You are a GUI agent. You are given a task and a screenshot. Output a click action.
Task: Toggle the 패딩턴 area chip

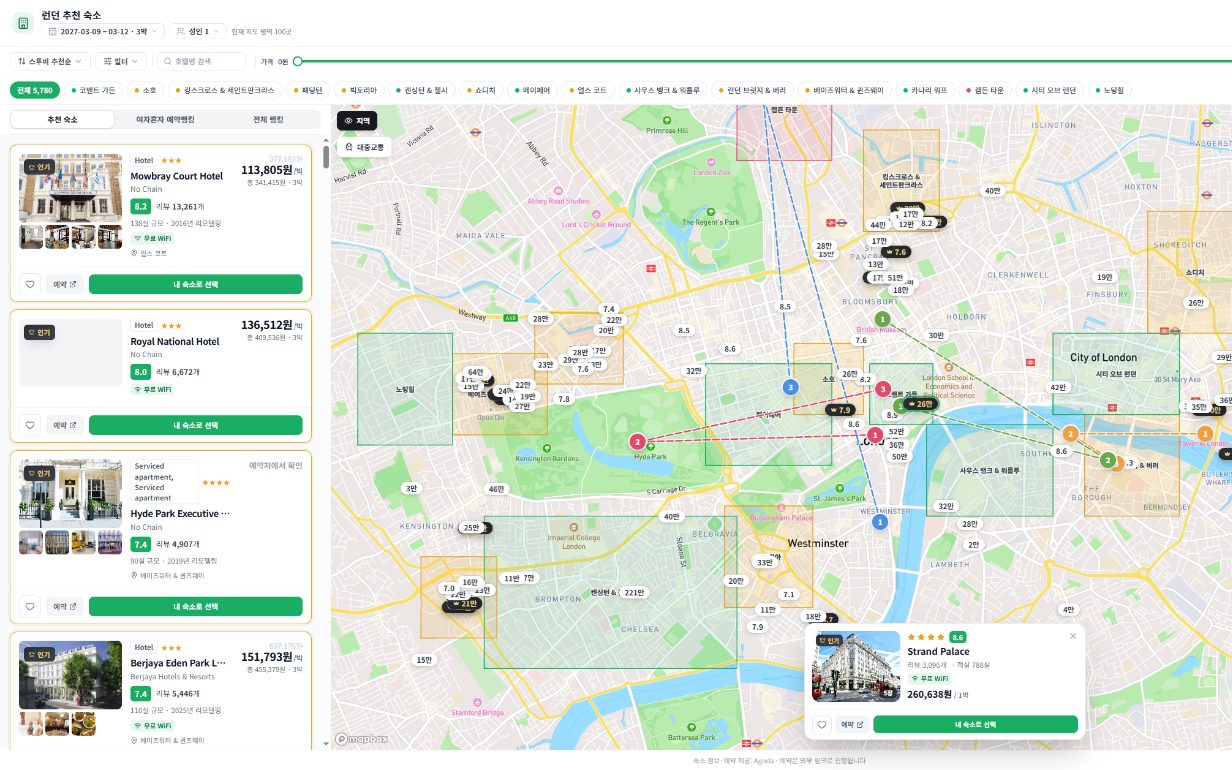(x=310, y=90)
